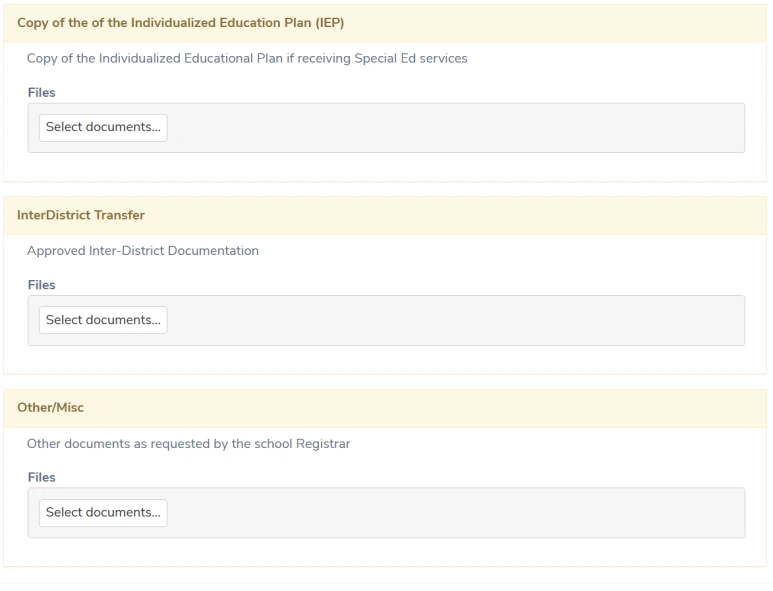Click the Approved Inter-District Documentation text

click(x=143, y=251)
